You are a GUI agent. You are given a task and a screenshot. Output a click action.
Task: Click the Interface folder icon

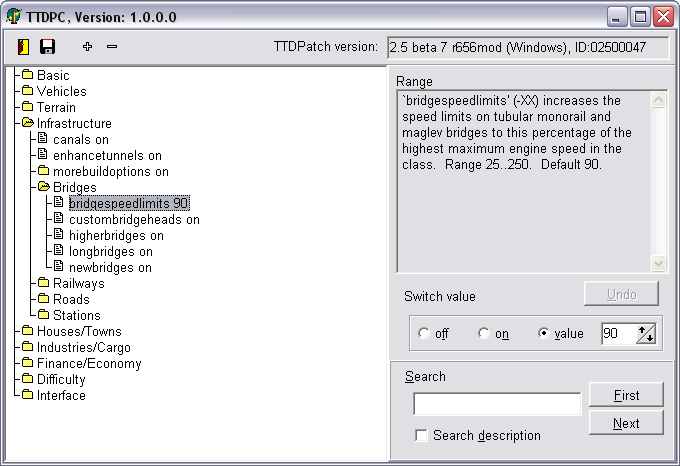coord(27,395)
